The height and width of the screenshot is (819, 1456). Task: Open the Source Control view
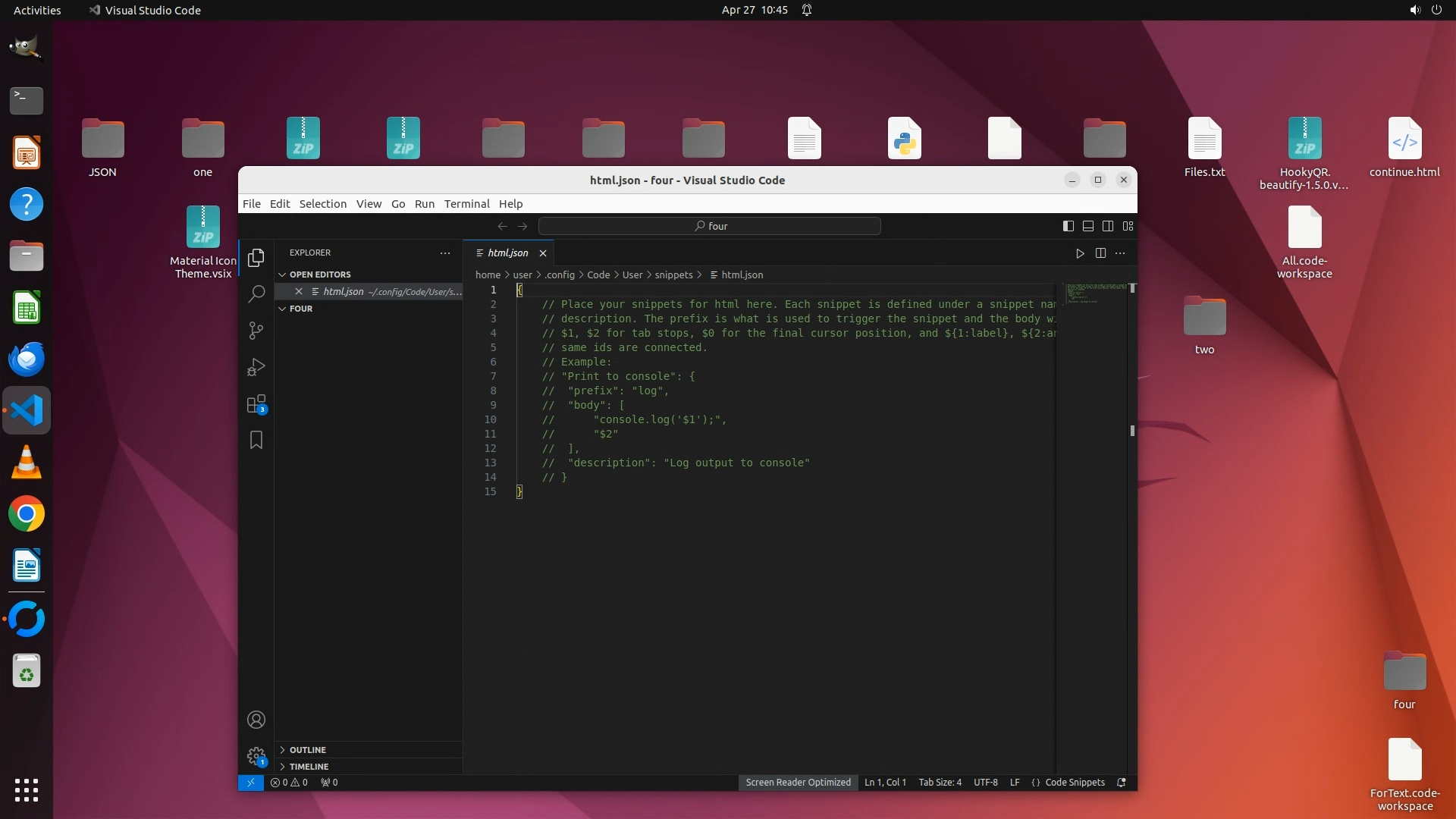pyautogui.click(x=256, y=331)
